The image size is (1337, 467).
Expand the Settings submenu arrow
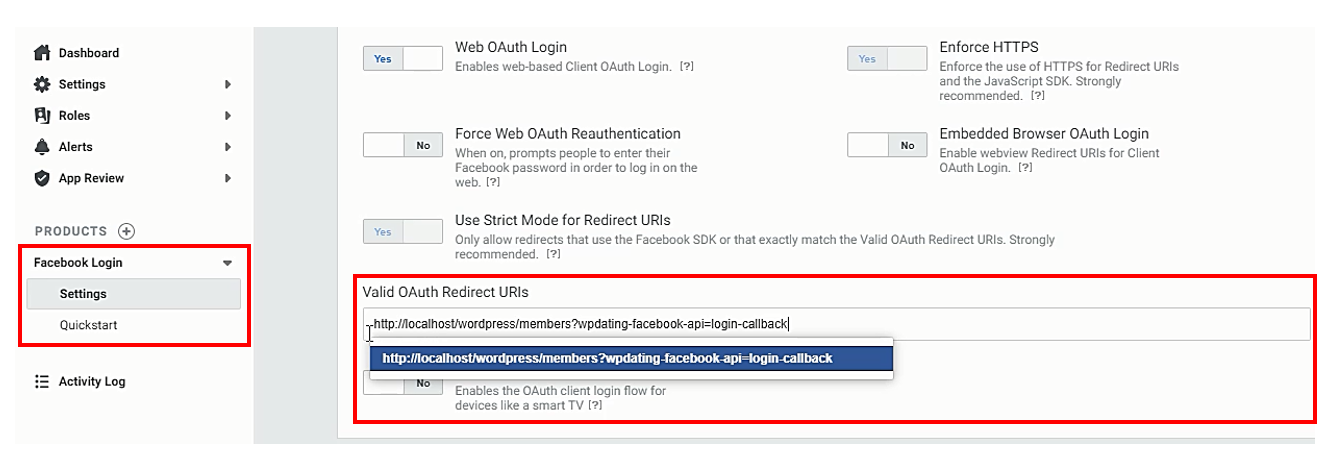coord(228,85)
